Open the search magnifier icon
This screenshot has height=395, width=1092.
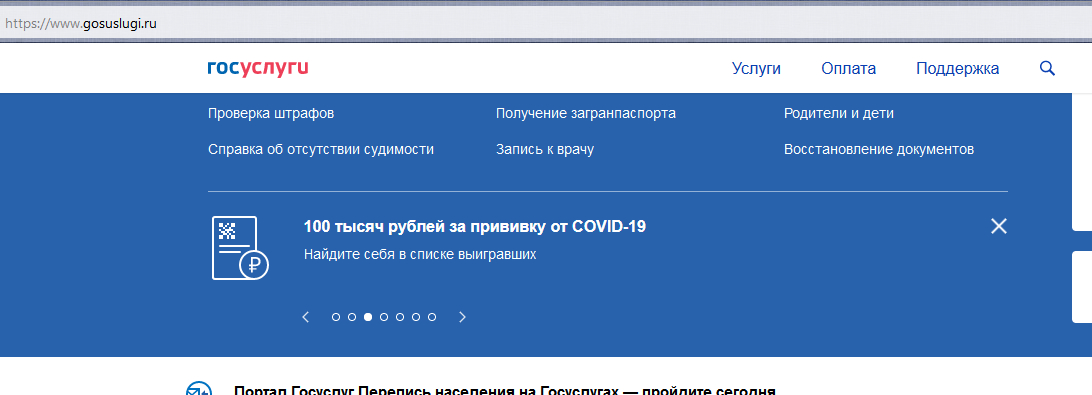[1047, 68]
